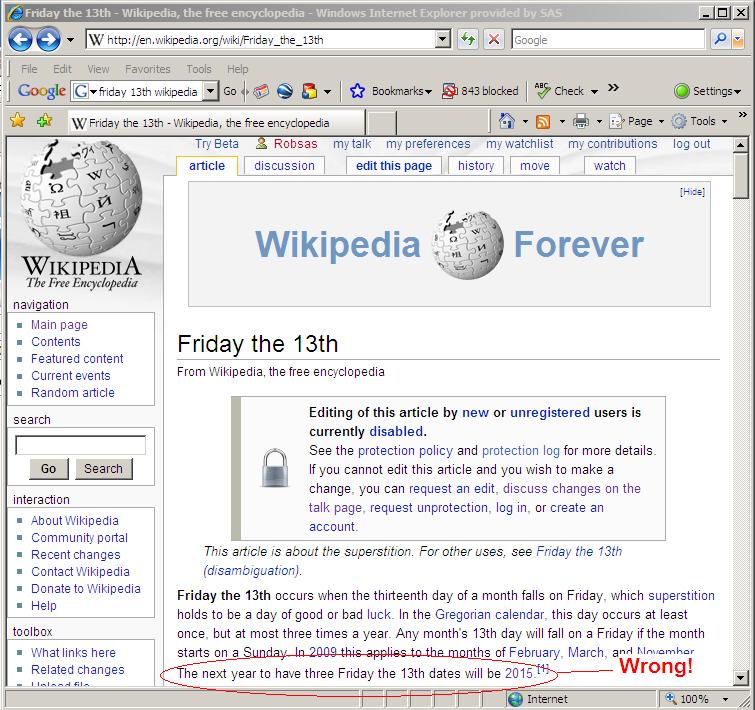Click the Refresh page icon
Image resolution: width=755 pixels, height=710 pixels.
[x=467, y=40]
